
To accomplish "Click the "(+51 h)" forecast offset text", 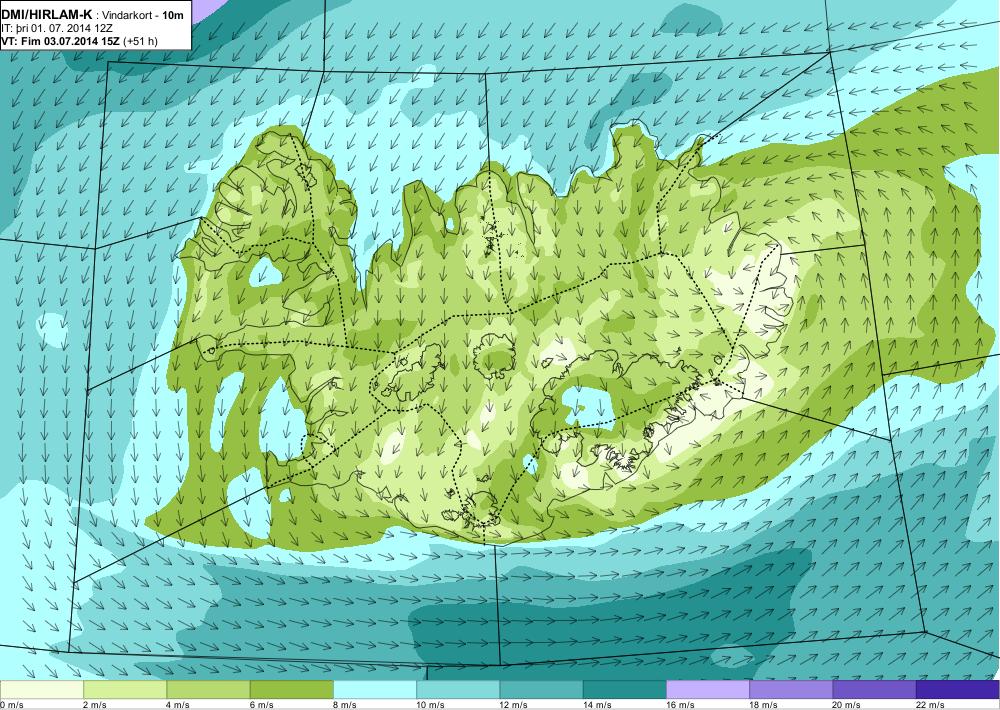I will 141,41.
